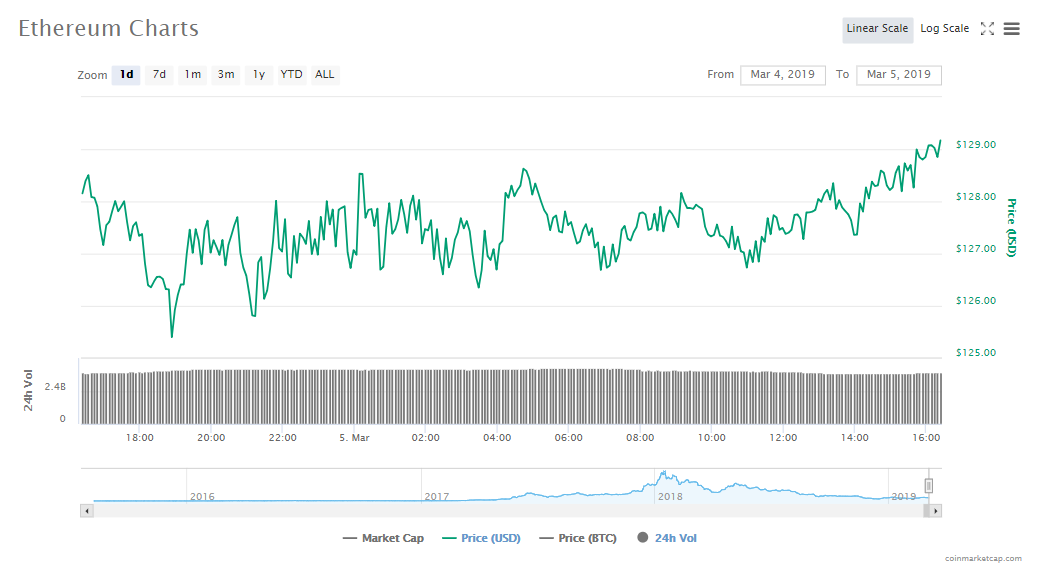Select Linear Scale view
Screen dimensions: 1041x579
click(x=877, y=29)
